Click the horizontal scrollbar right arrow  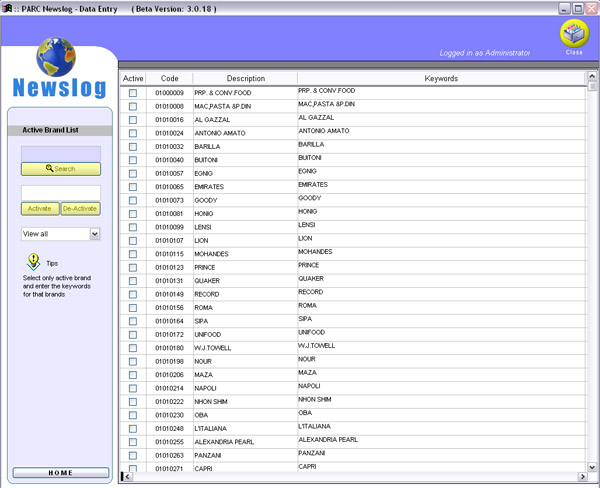582,477
